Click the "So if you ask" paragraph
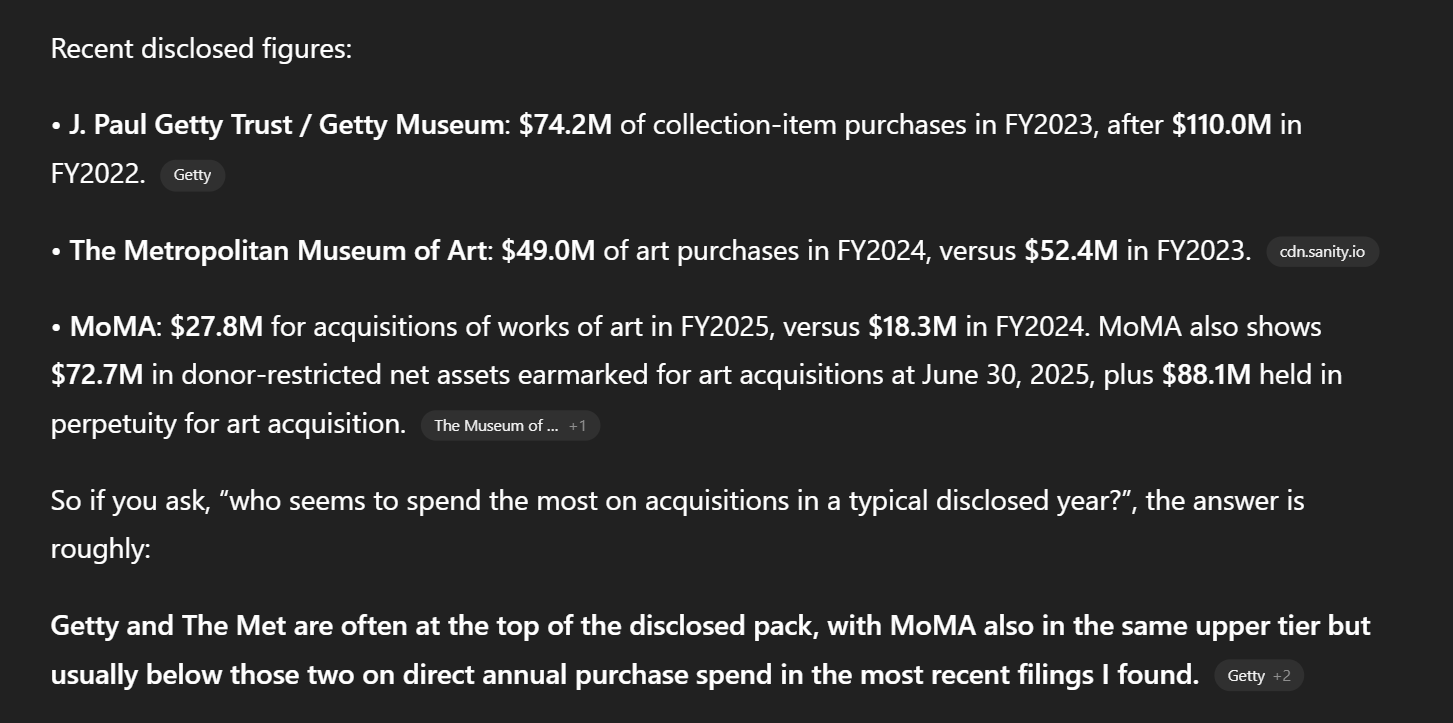 tap(677, 500)
